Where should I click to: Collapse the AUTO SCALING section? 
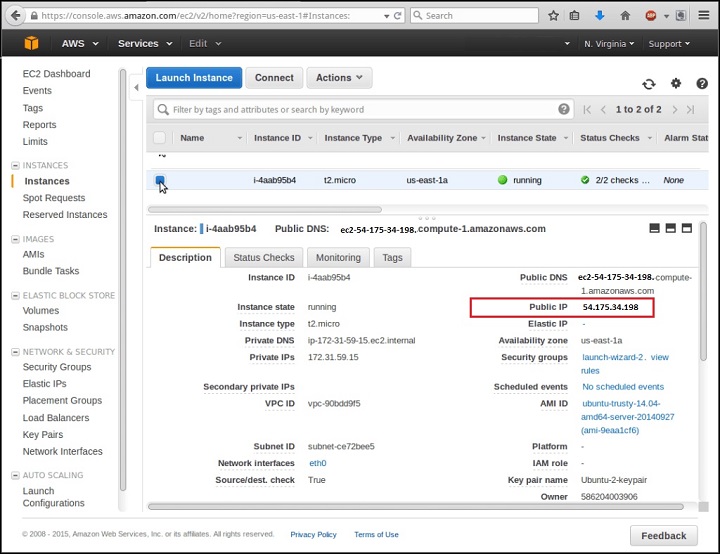point(15,475)
